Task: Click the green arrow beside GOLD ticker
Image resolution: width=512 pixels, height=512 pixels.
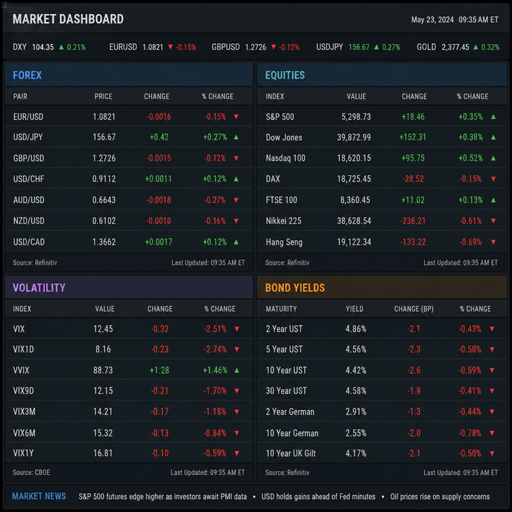Action: 476,47
